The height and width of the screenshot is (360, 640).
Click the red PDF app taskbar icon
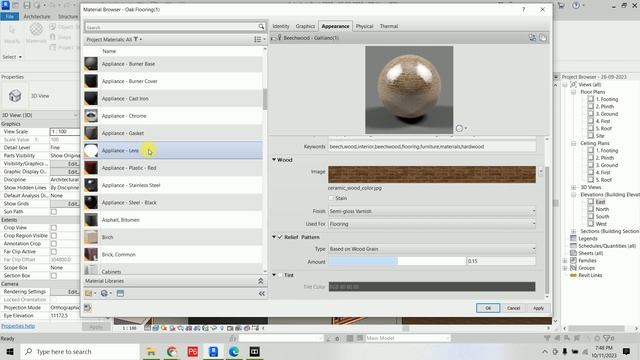tap(192, 351)
